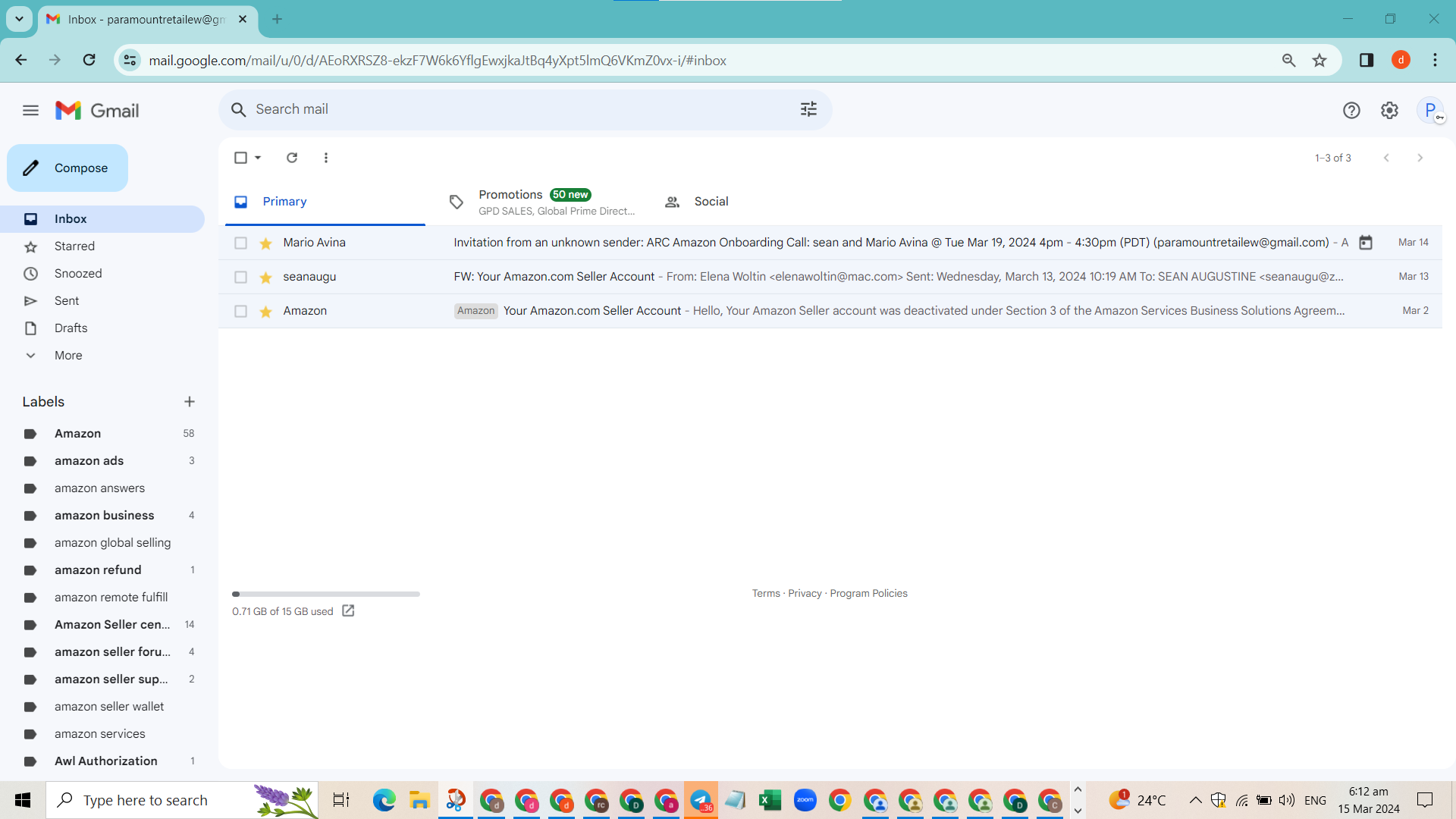Open File Explorer from the taskbar
The height and width of the screenshot is (819, 1456).
click(419, 800)
